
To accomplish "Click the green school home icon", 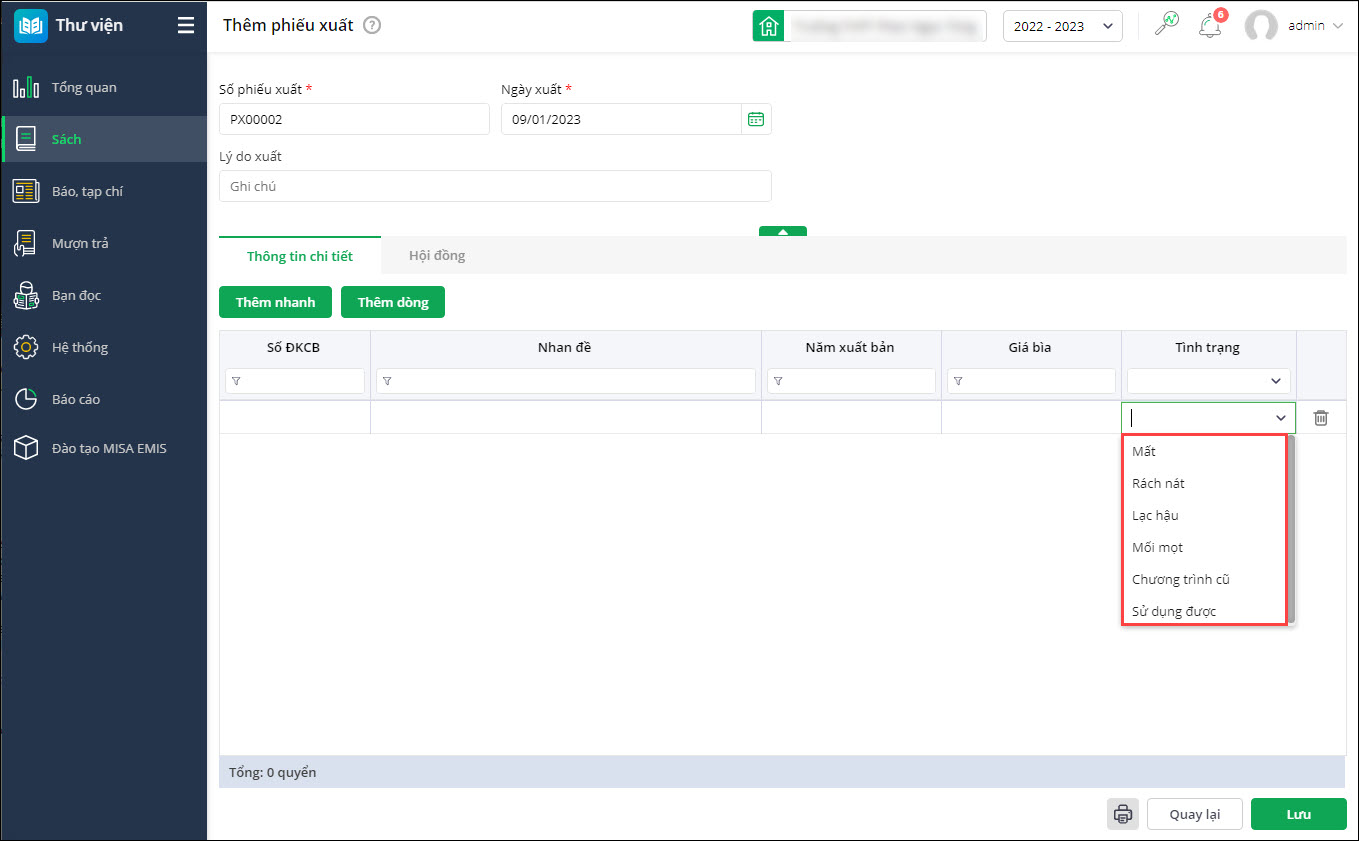I will click(768, 26).
